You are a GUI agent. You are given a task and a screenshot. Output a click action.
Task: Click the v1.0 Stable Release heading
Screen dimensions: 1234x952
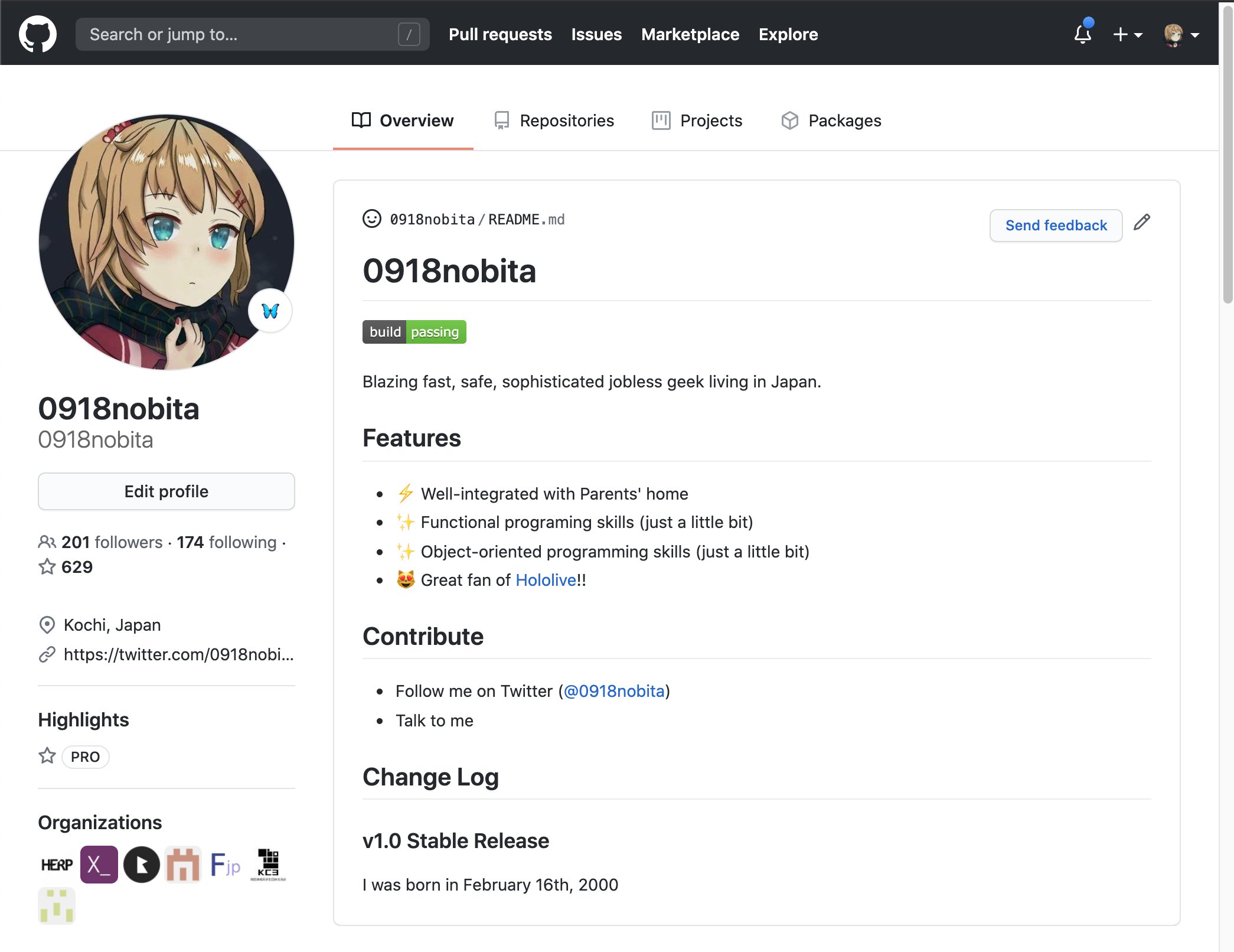pos(456,841)
